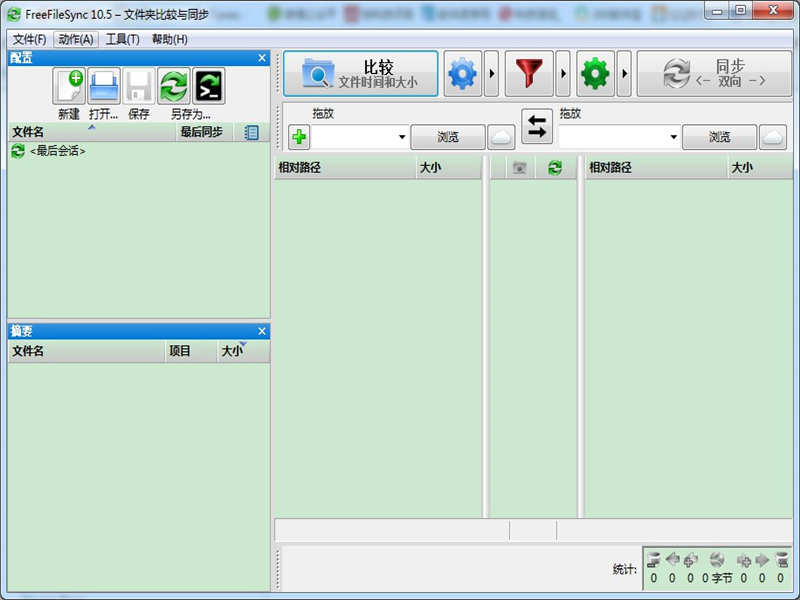800x600 pixels.
Task: Close the 配置 configuration panel
Action: [x=262, y=58]
